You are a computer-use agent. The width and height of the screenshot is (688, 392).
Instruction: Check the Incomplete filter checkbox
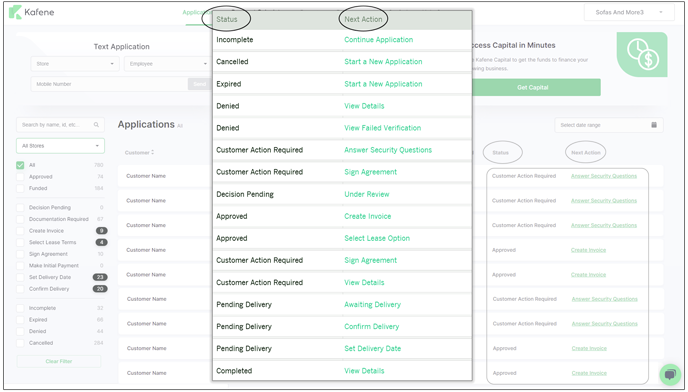coord(20,308)
